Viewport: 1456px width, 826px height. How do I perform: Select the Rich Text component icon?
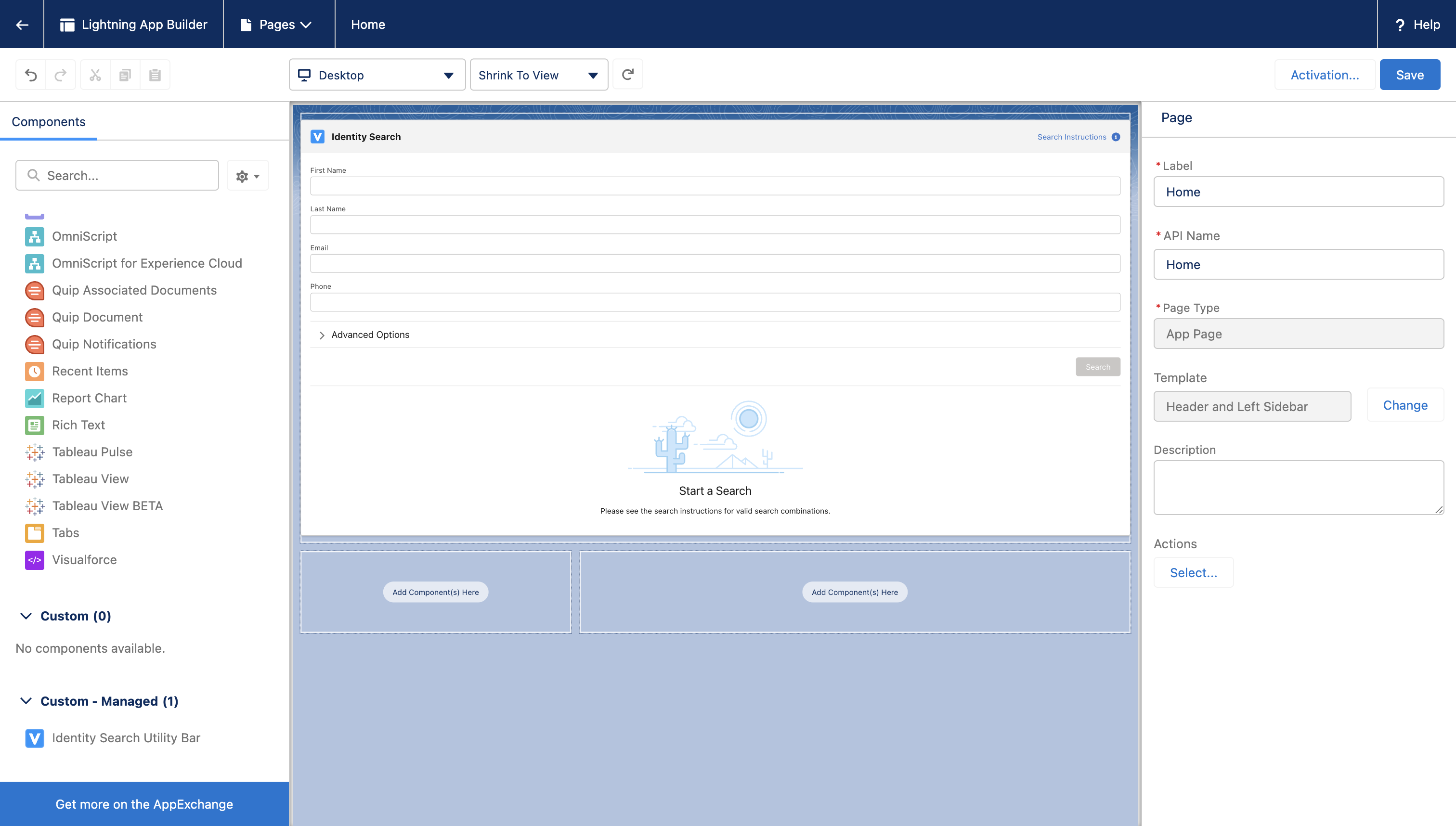35,425
